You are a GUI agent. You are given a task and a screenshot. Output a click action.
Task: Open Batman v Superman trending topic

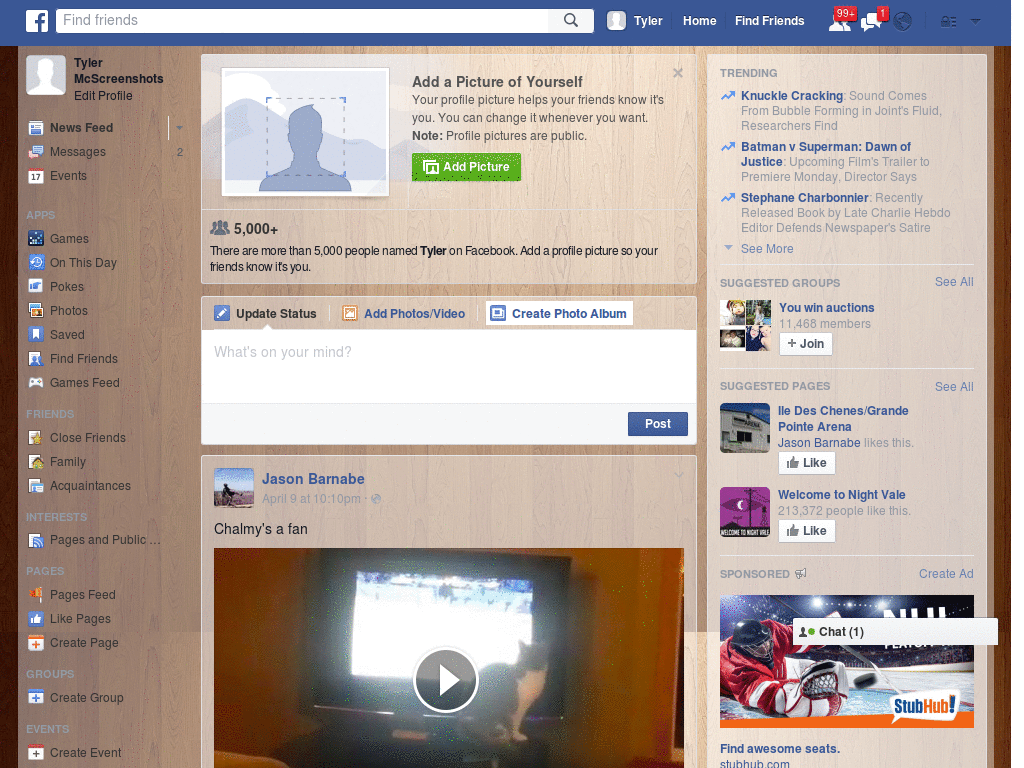(825, 154)
